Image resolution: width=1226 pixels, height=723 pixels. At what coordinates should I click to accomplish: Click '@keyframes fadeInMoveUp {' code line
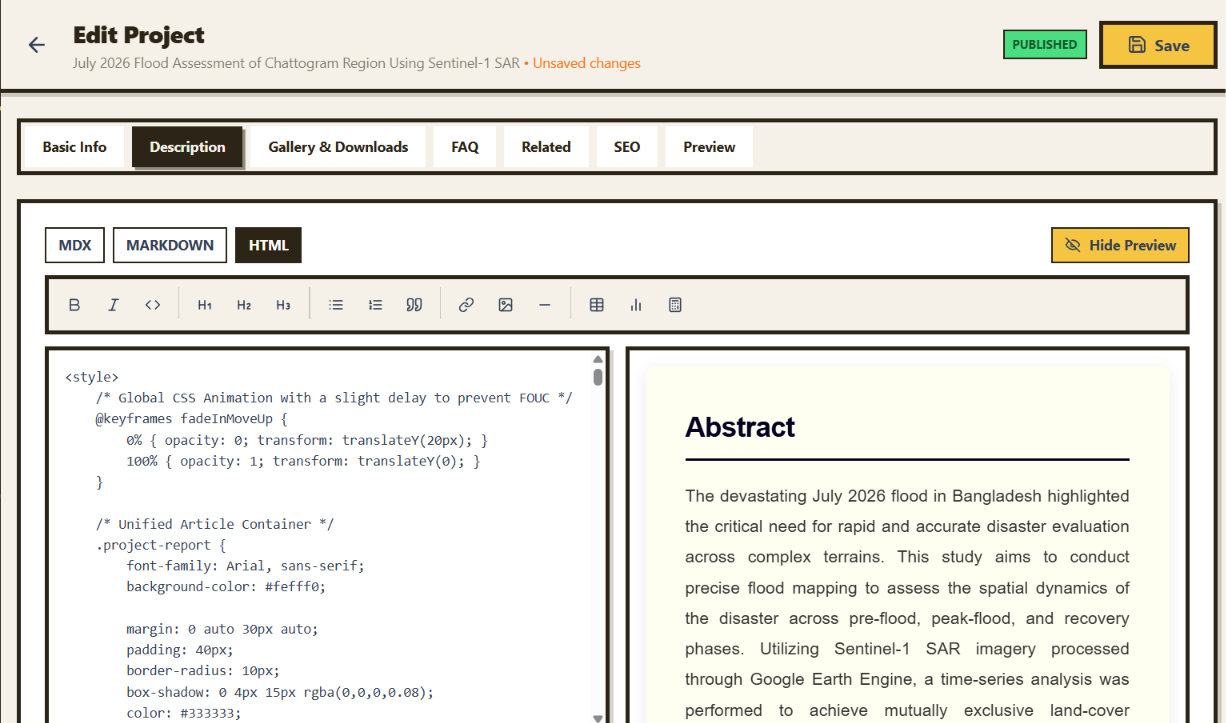point(192,419)
